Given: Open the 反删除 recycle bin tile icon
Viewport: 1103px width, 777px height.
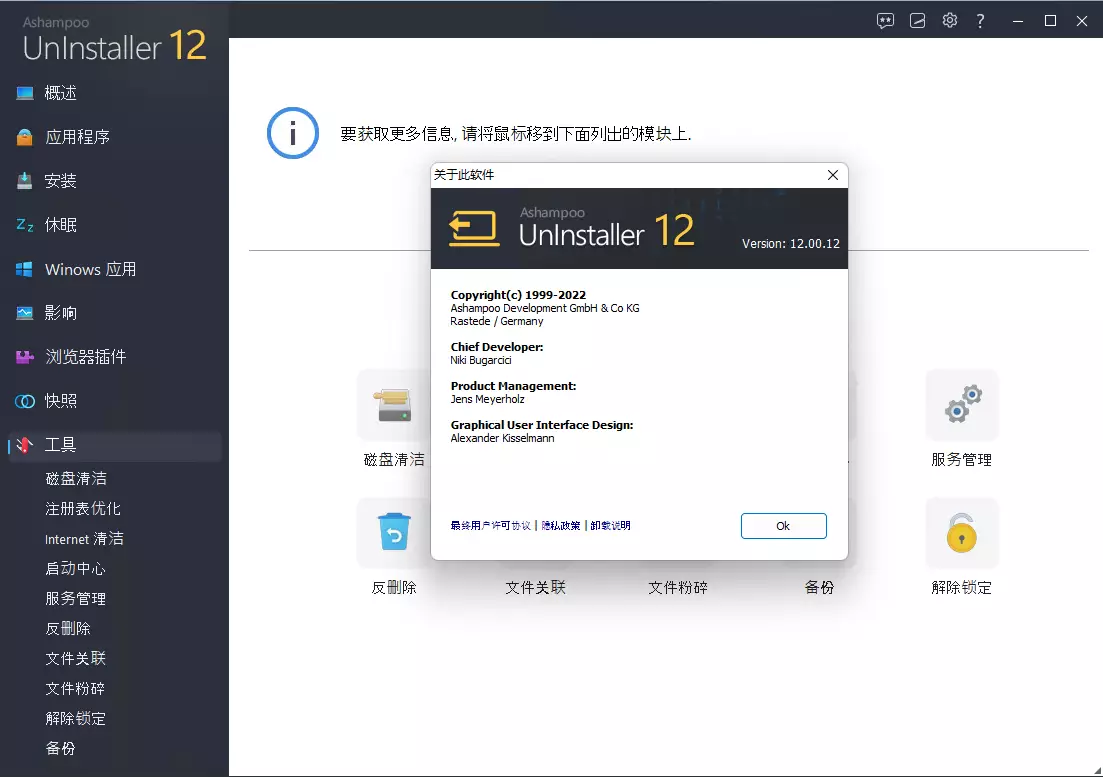Looking at the screenshot, I should [x=394, y=532].
